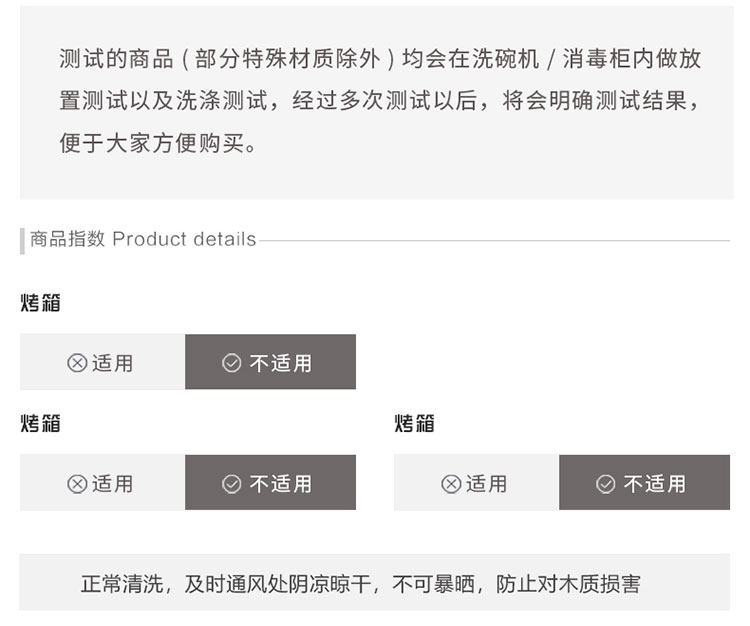Pick 适用 text under the lower-right 烤箱

coord(487,484)
